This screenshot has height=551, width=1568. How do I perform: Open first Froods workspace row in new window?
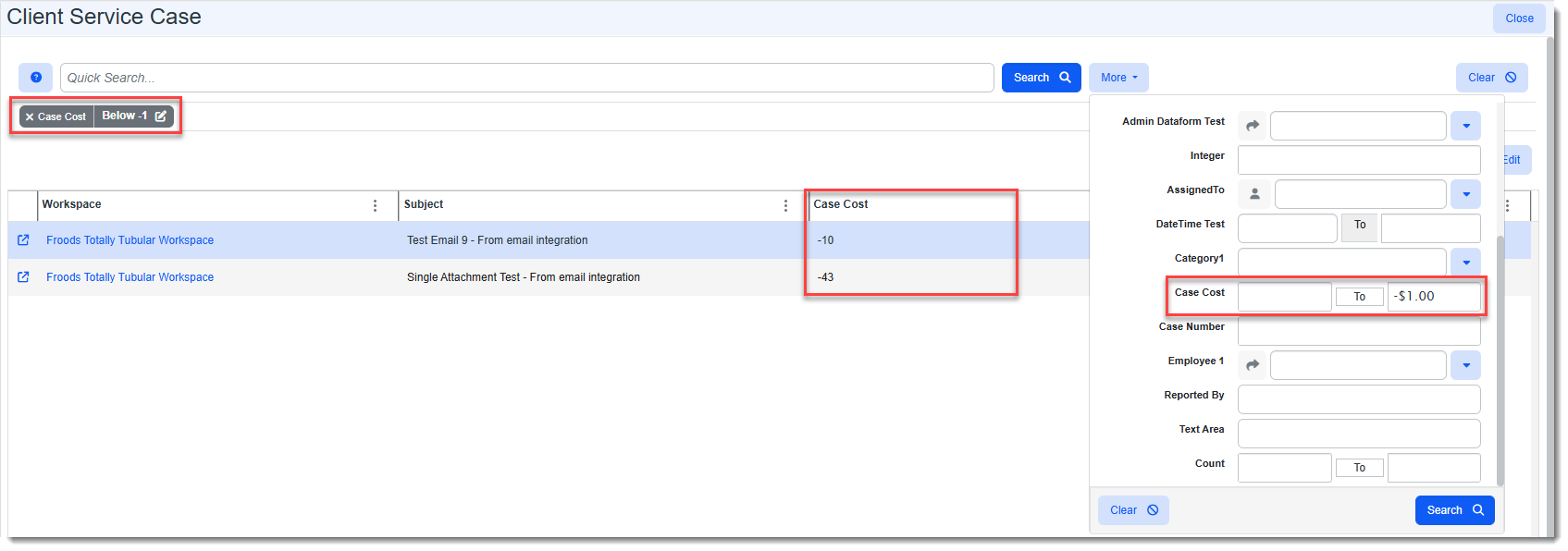[x=23, y=240]
